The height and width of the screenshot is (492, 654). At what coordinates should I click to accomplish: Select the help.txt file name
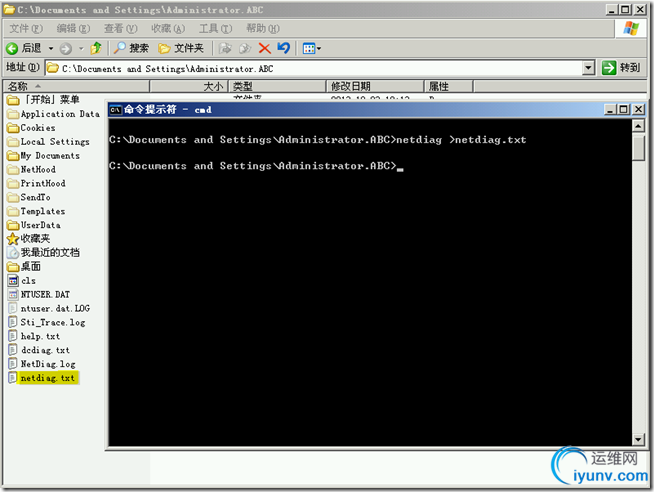click(40, 336)
